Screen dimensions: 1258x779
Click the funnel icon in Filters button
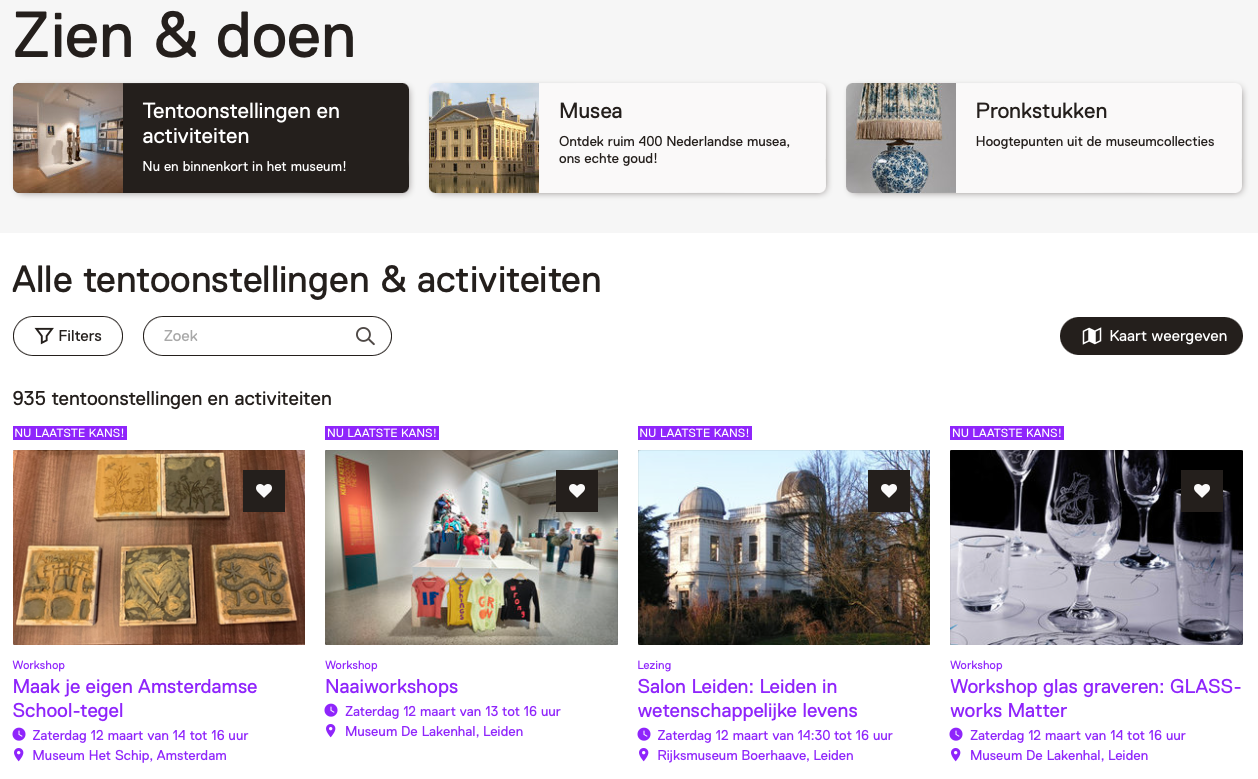tap(44, 336)
